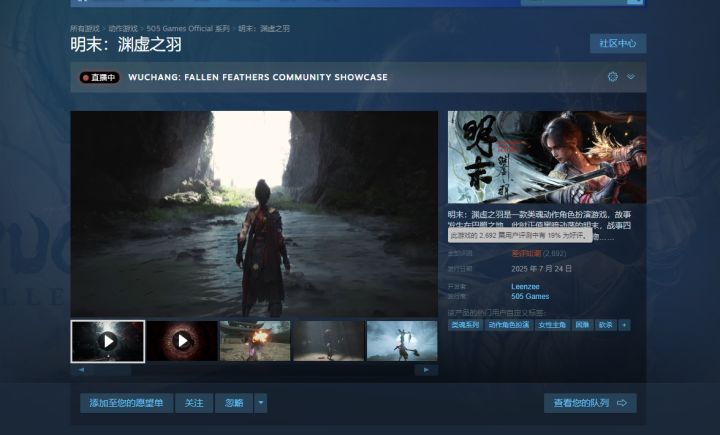This screenshot has width=720, height=435.
Task: Click the plus icon to add tags
Action: click(x=624, y=325)
